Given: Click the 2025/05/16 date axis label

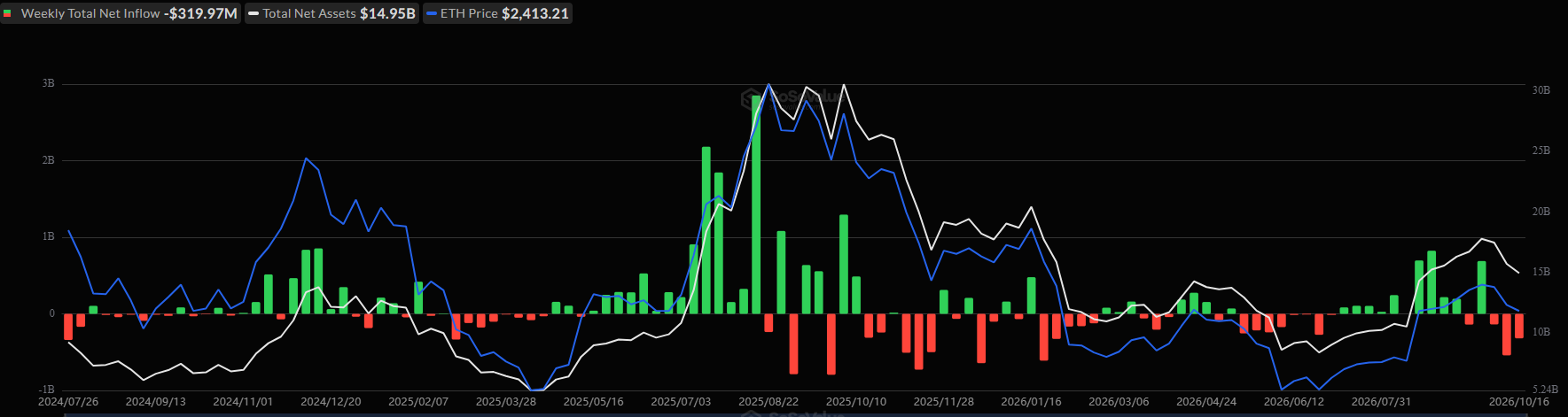Looking at the screenshot, I should point(594,401).
